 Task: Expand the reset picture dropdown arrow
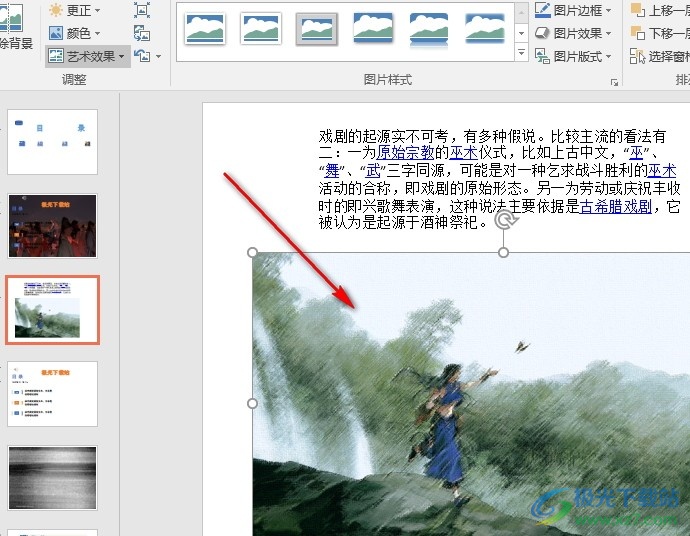158,56
